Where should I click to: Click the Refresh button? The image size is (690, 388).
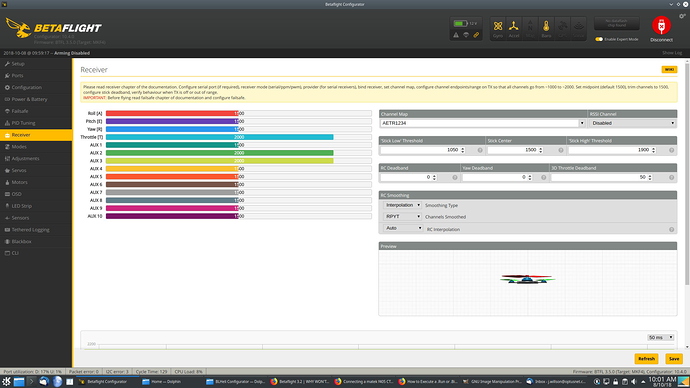click(x=646, y=359)
